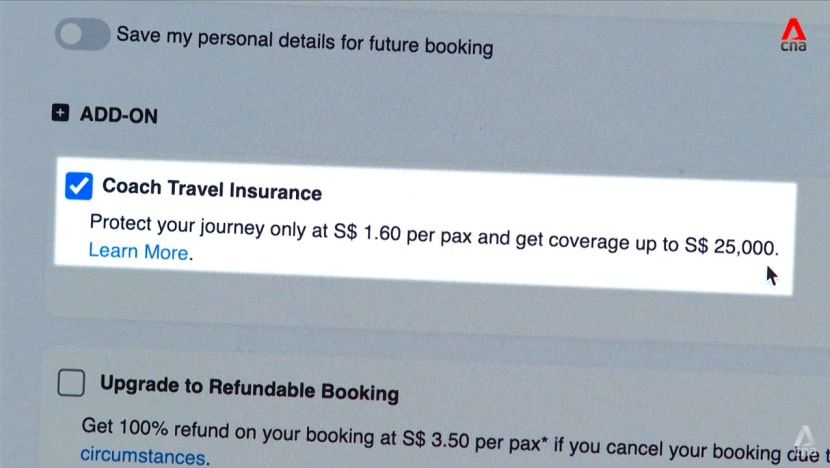Uncheck the Coach Travel Insurance checkbox

[x=79, y=186]
